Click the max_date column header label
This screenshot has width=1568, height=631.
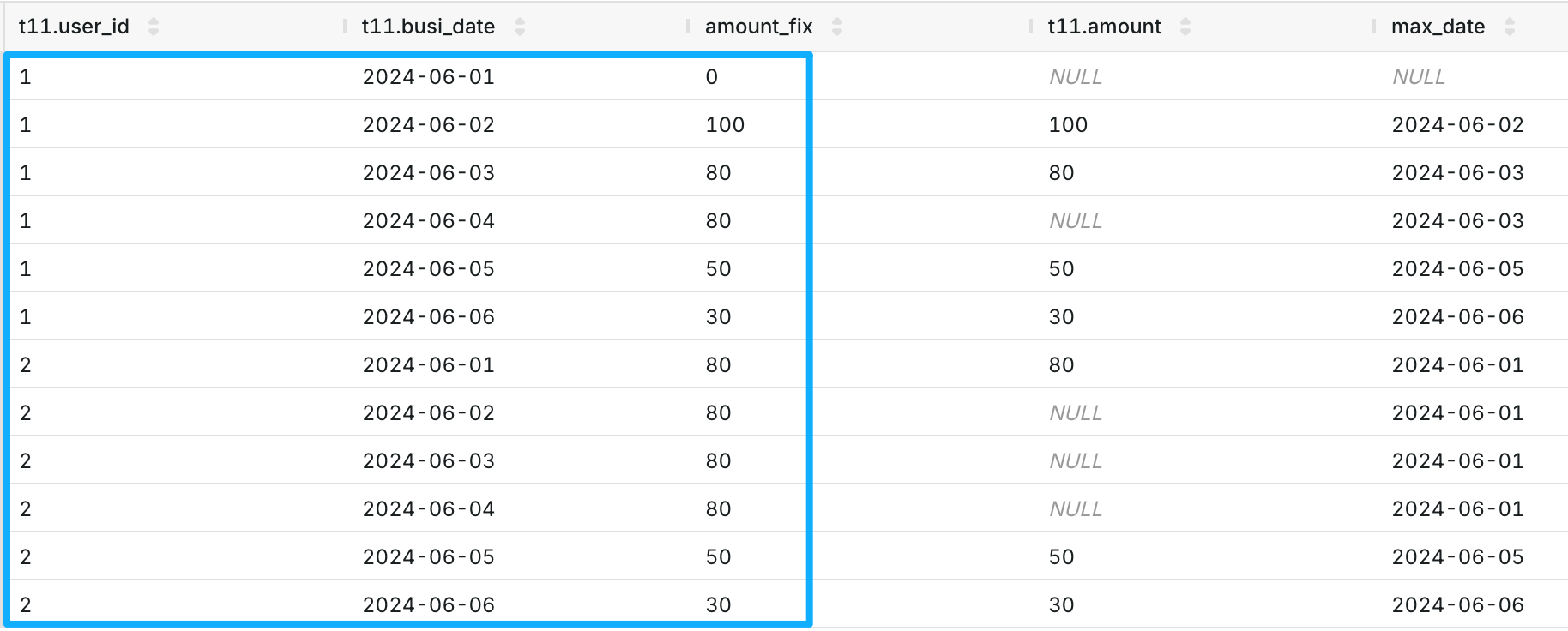[1438, 27]
